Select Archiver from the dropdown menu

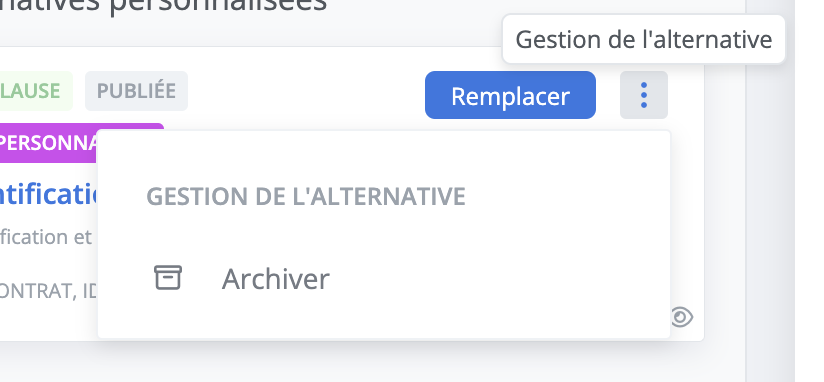coord(384,278)
